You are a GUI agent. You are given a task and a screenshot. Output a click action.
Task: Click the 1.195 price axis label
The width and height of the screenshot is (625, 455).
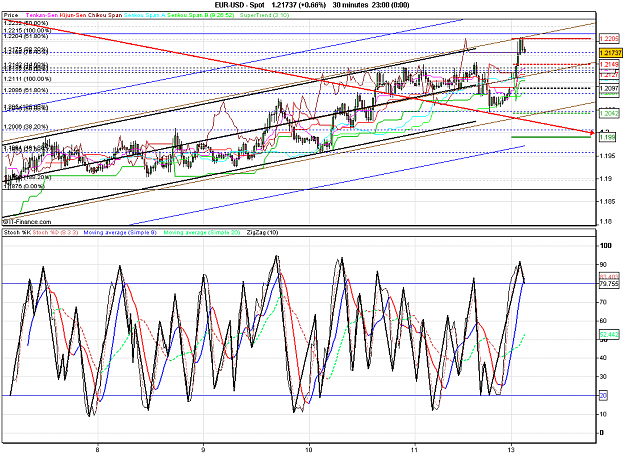click(x=608, y=156)
